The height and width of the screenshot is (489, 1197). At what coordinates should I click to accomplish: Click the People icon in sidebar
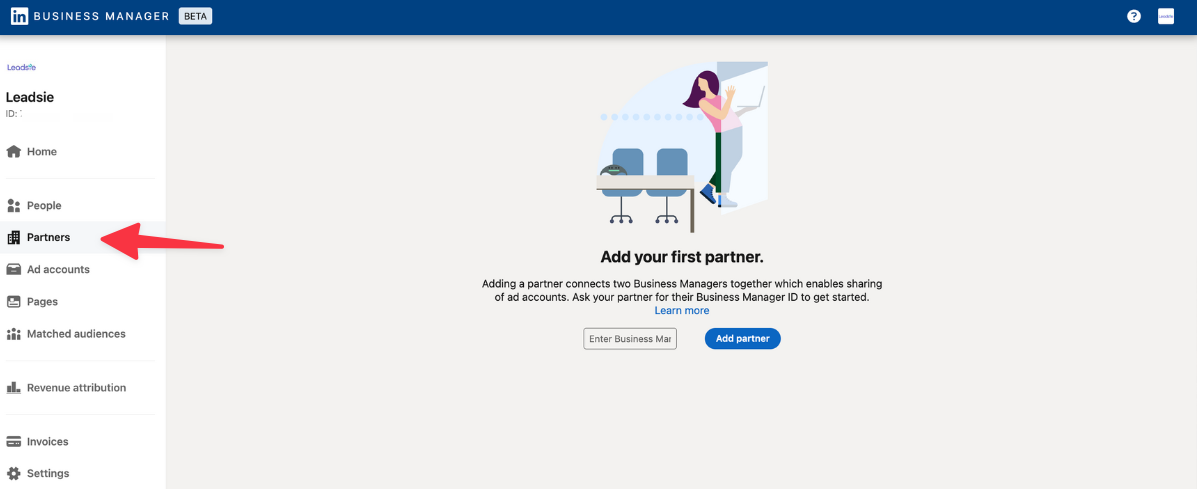(x=13, y=205)
